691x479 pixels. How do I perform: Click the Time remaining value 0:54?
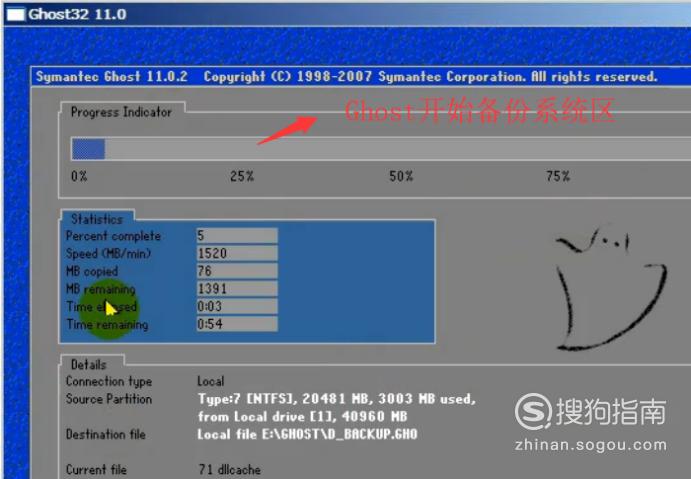(x=237, y=323)
